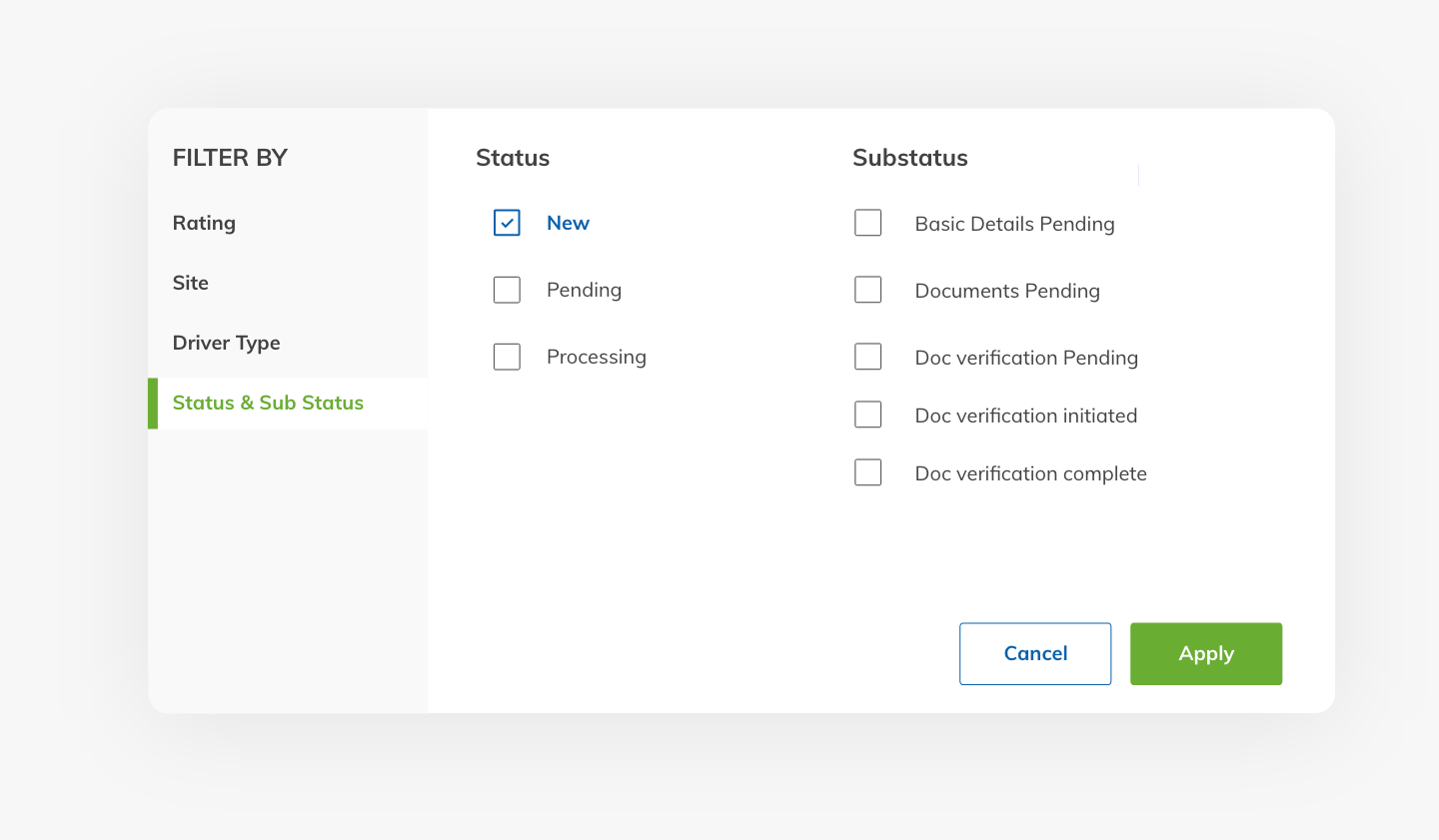The height and width of the screenshot is (840, 1439).
Task: Select the Driver Type filter category
Action: pyautogui.click(x=226, y=343)
